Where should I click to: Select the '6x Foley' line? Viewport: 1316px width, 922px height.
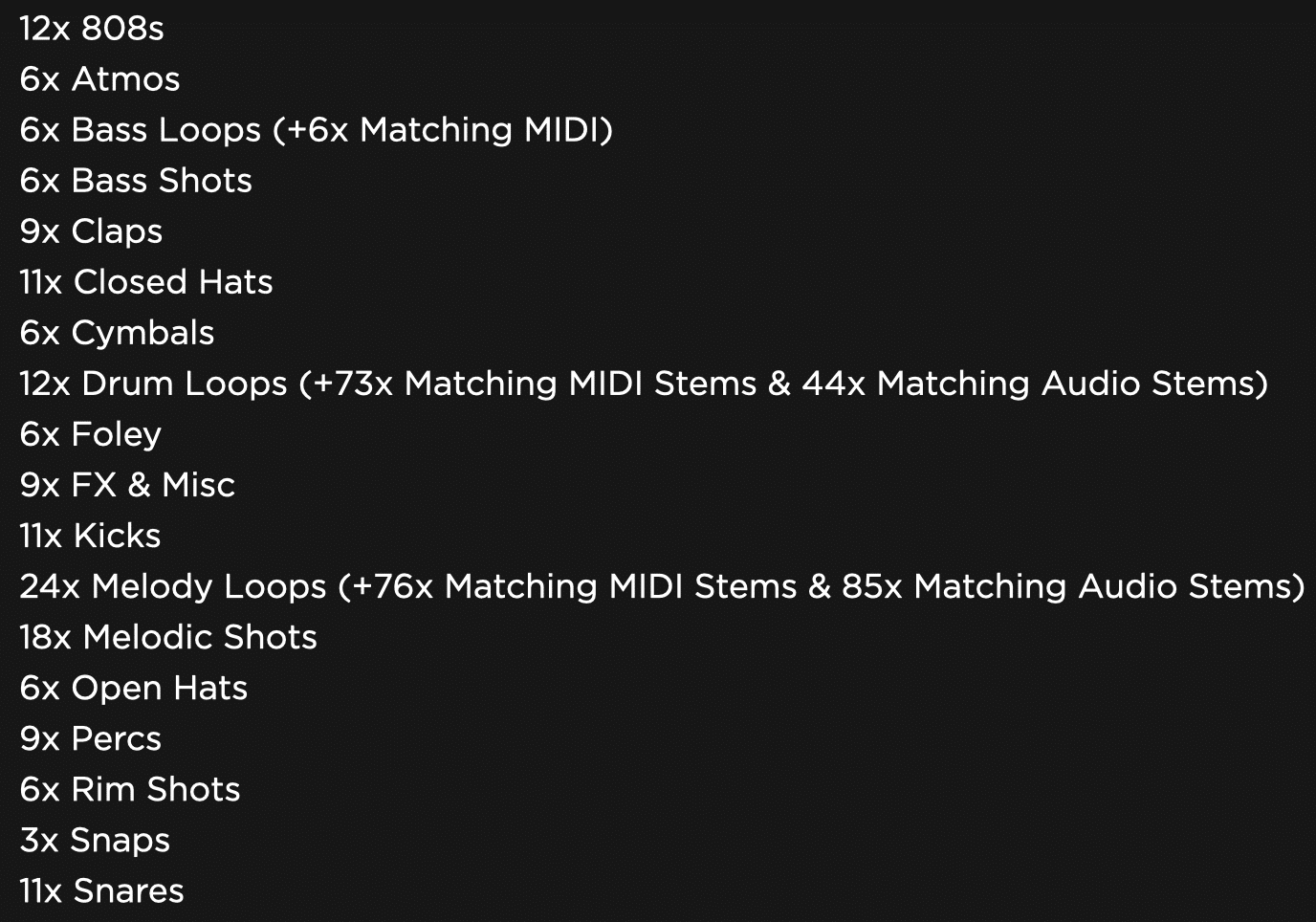[91, 434]
